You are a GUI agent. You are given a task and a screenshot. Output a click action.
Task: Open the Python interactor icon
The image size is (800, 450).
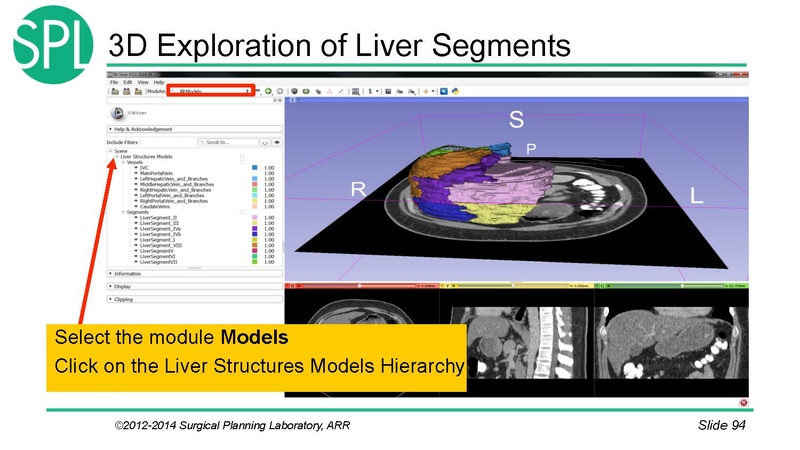[x=456, y=91]
